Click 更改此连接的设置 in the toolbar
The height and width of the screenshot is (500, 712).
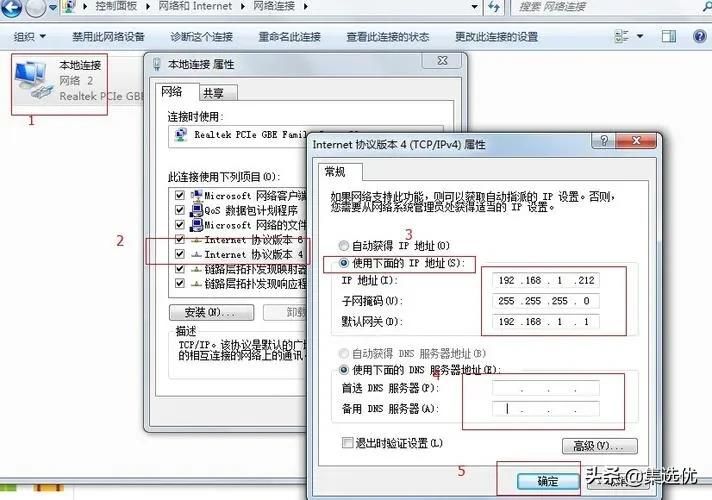click(x=497, y=36)
